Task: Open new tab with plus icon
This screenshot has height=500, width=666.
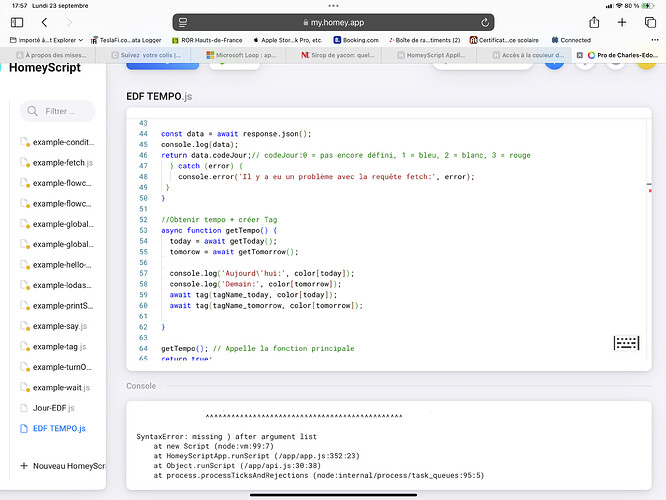Action: tap(622, 22)
